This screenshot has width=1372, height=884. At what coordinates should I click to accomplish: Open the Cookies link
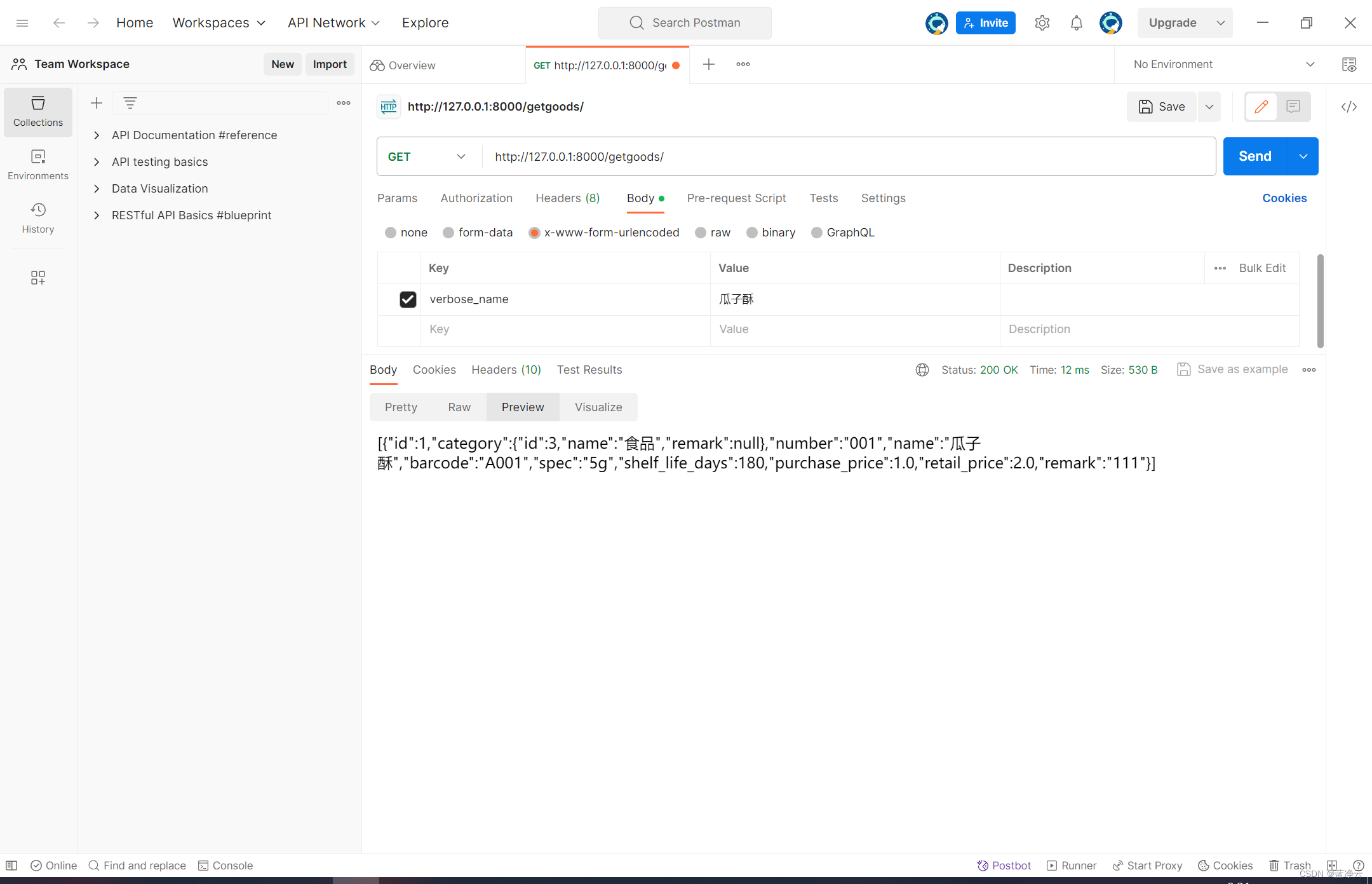click(x=1284, y=198)
